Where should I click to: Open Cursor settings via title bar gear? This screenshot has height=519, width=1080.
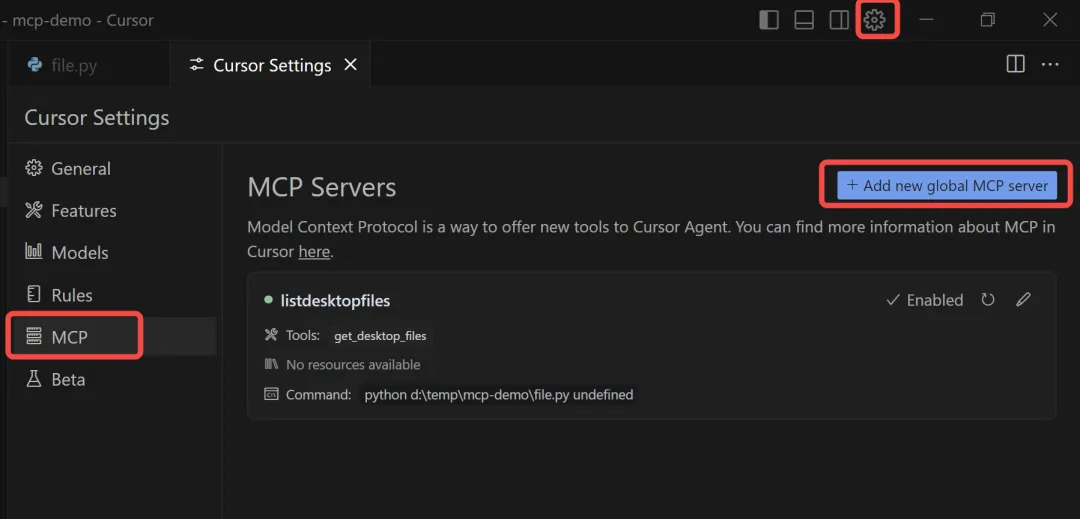[x=874, y=21]
